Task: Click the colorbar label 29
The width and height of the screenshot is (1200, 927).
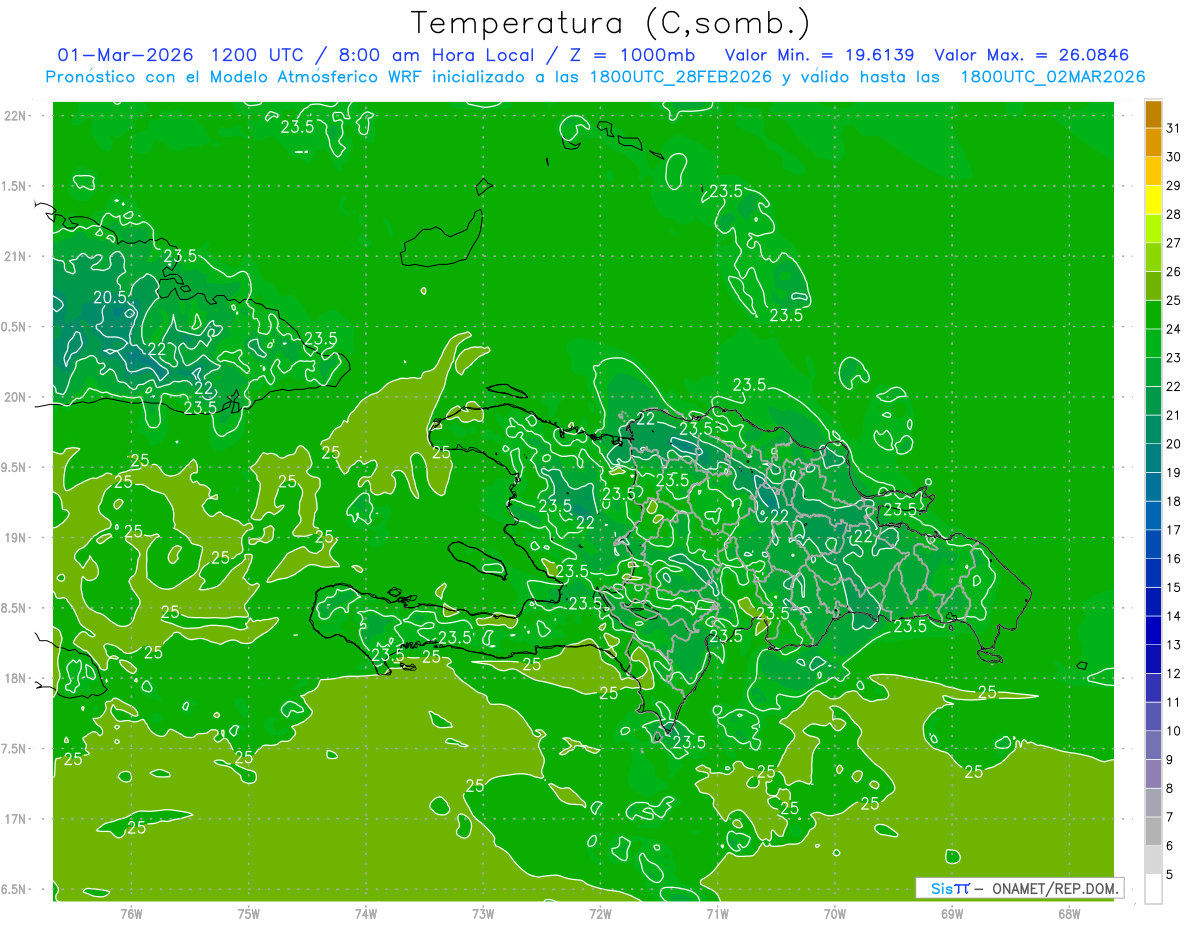Action: [x=1174, y=186]
